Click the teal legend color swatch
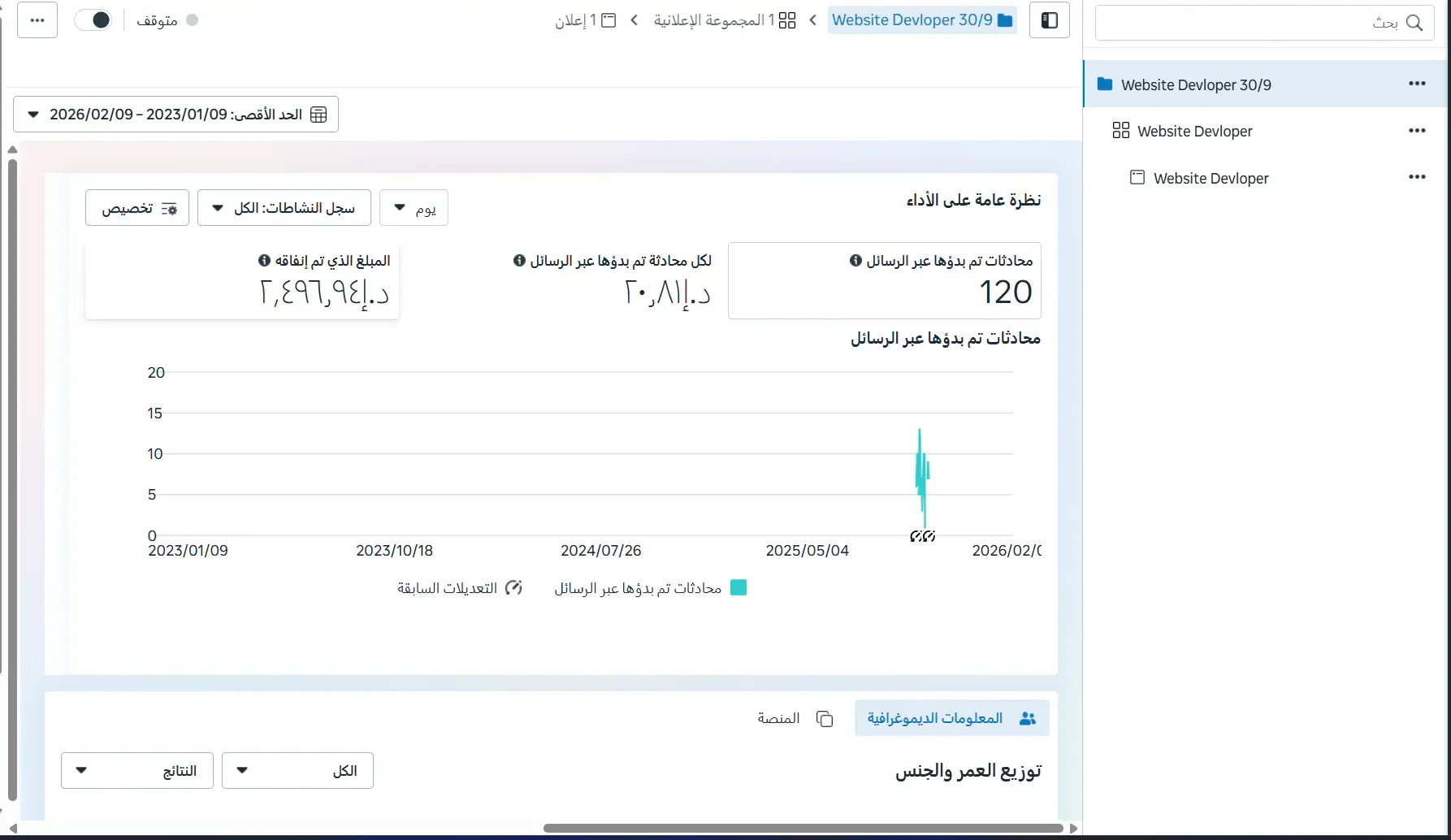The width and height of the screenshot is (1451, 840). coord(738,587)
